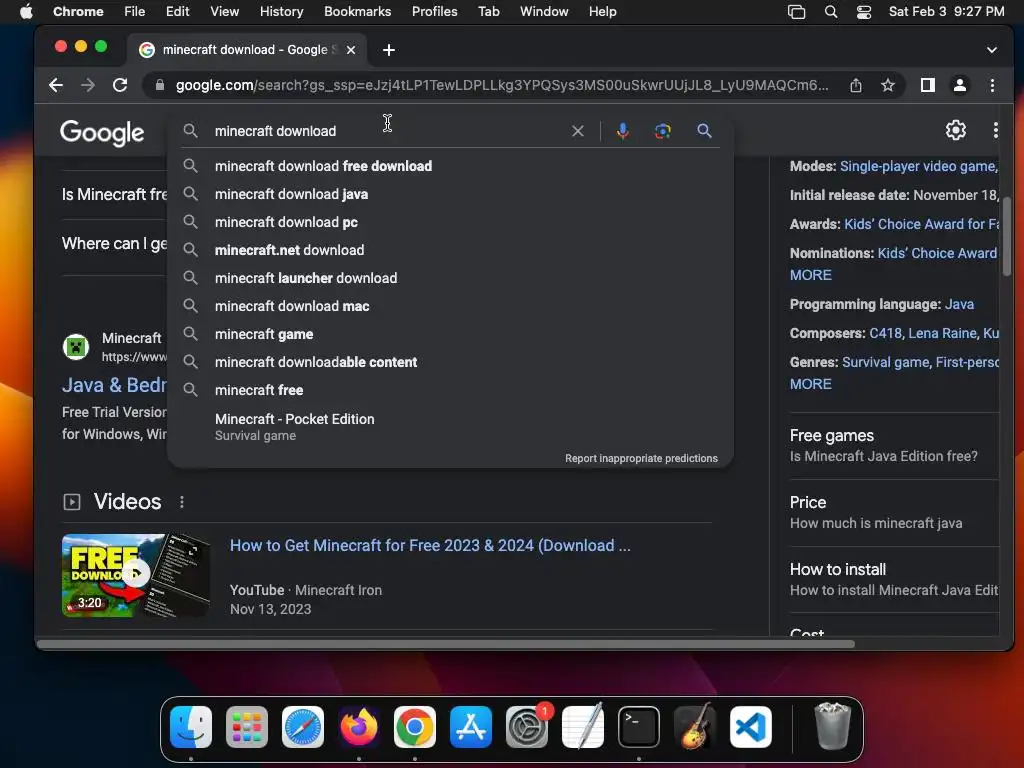The image size is (1024, 768).
Task: Select suggestion minecraft downloadable content
Action: (450, 362)
